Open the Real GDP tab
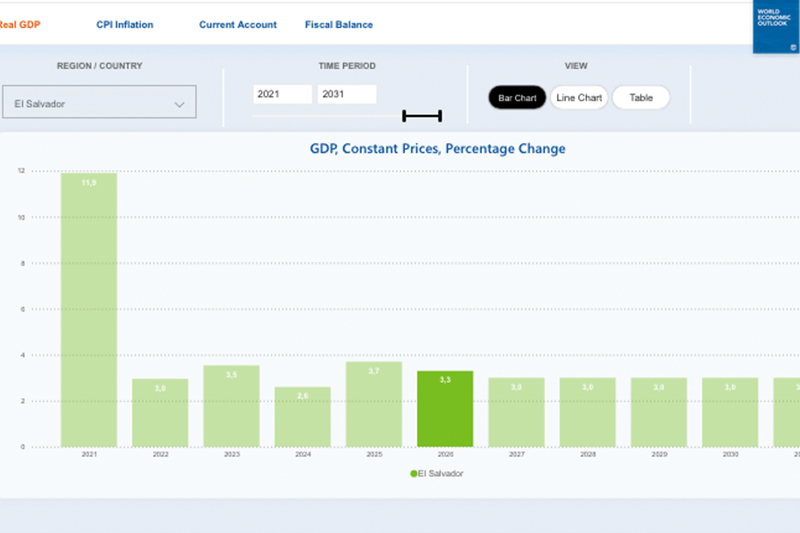The image size is (800, 533). tap(19, 25)
